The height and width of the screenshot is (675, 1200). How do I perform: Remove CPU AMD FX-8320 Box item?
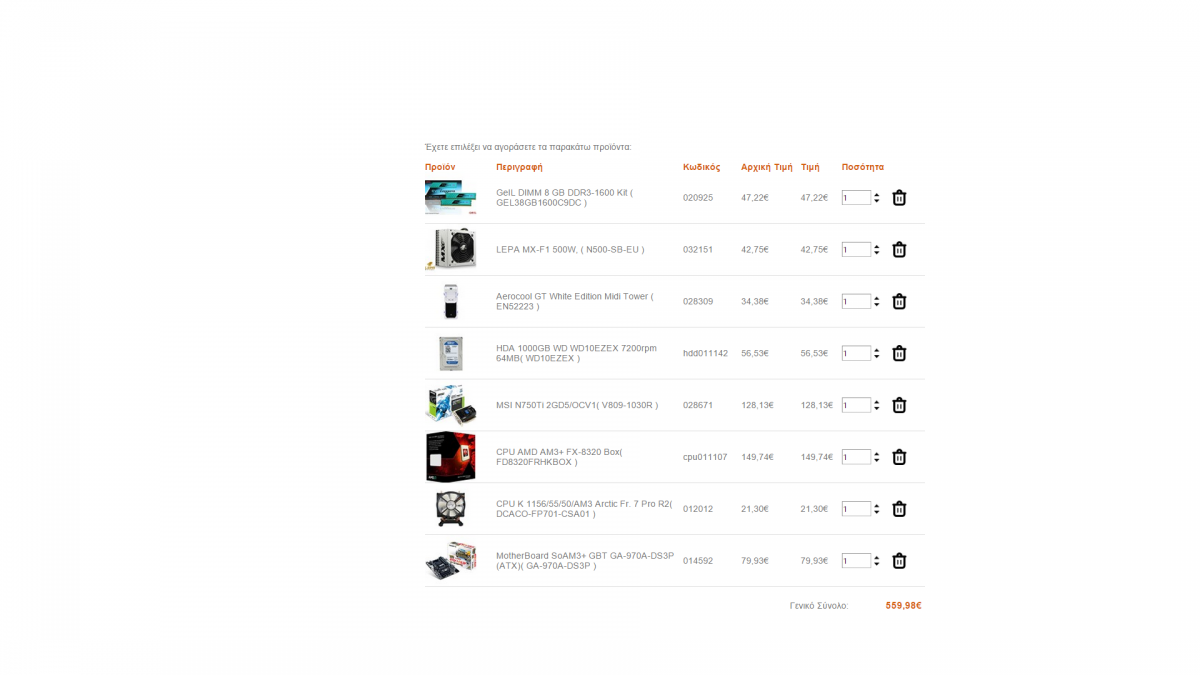(x=899, y=457)
